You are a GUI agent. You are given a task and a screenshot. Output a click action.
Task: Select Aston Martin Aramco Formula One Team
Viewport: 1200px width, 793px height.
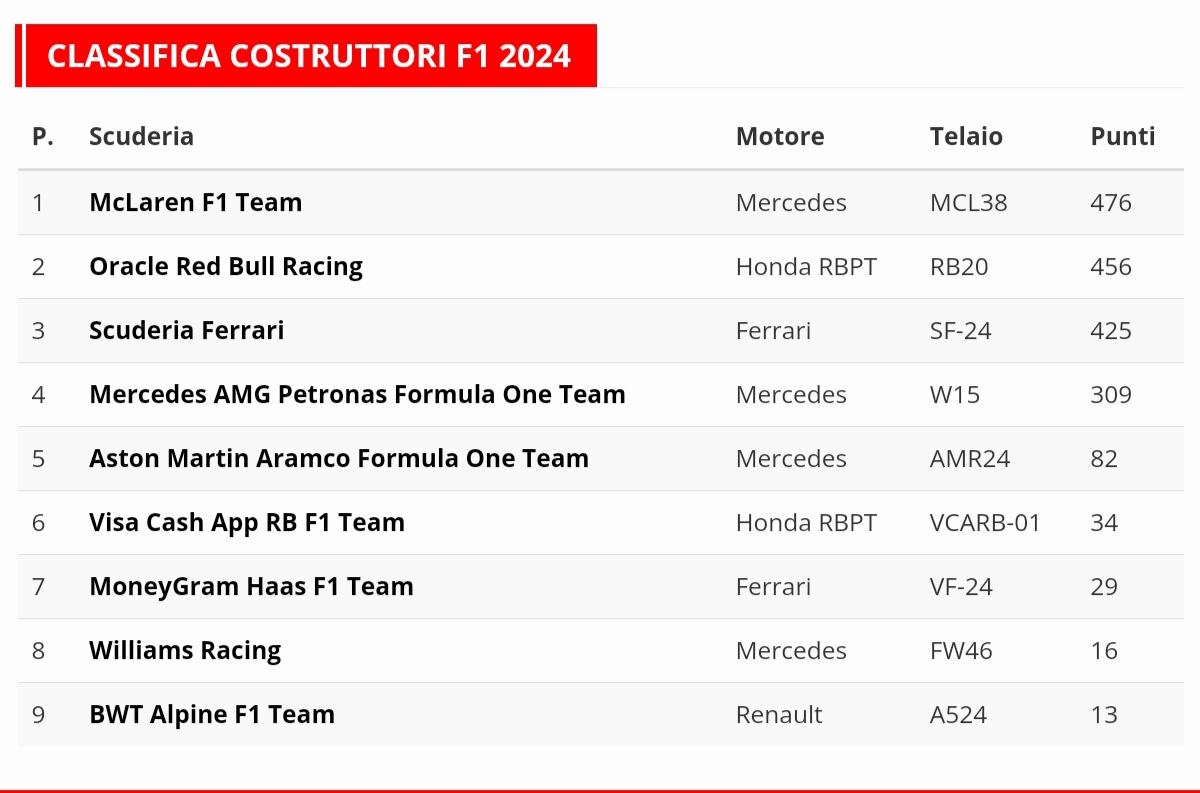[339, 459]
